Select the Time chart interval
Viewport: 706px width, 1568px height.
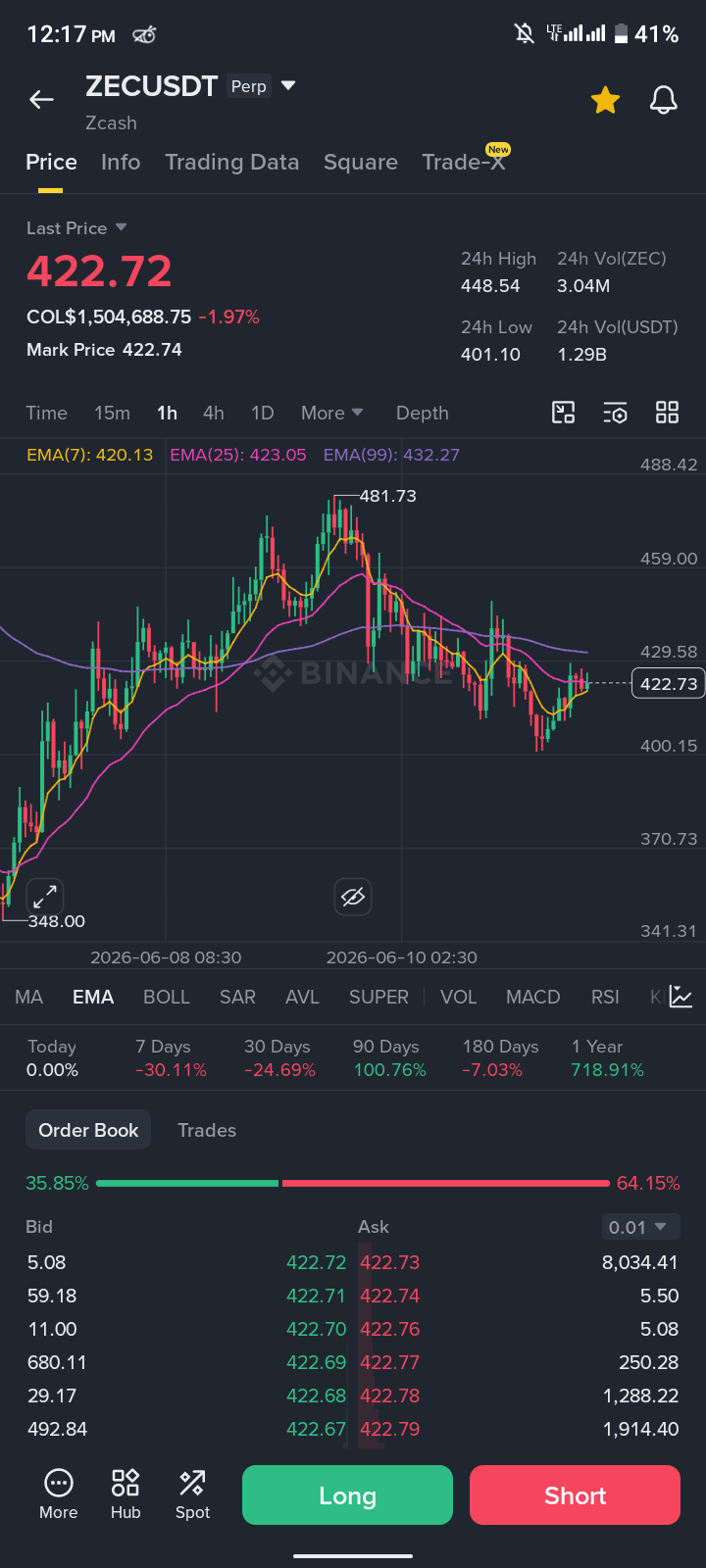[x=47, y=414]
